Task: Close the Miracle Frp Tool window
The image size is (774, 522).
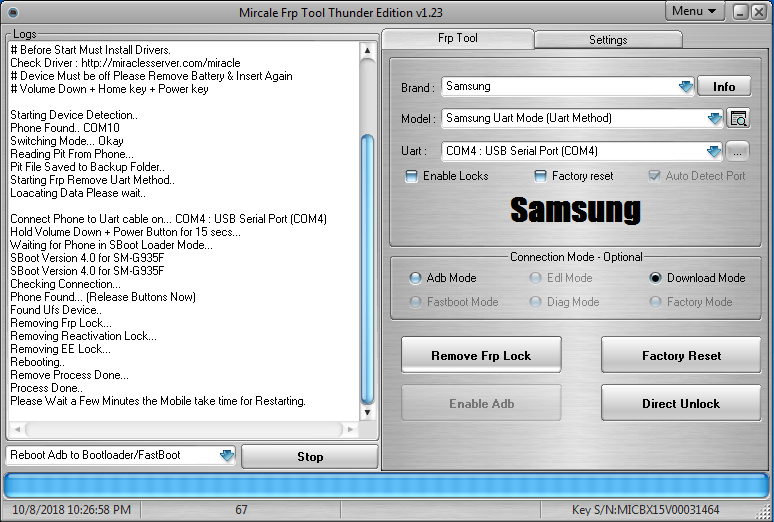Action: pyautogui.click(x=758, y=12)
